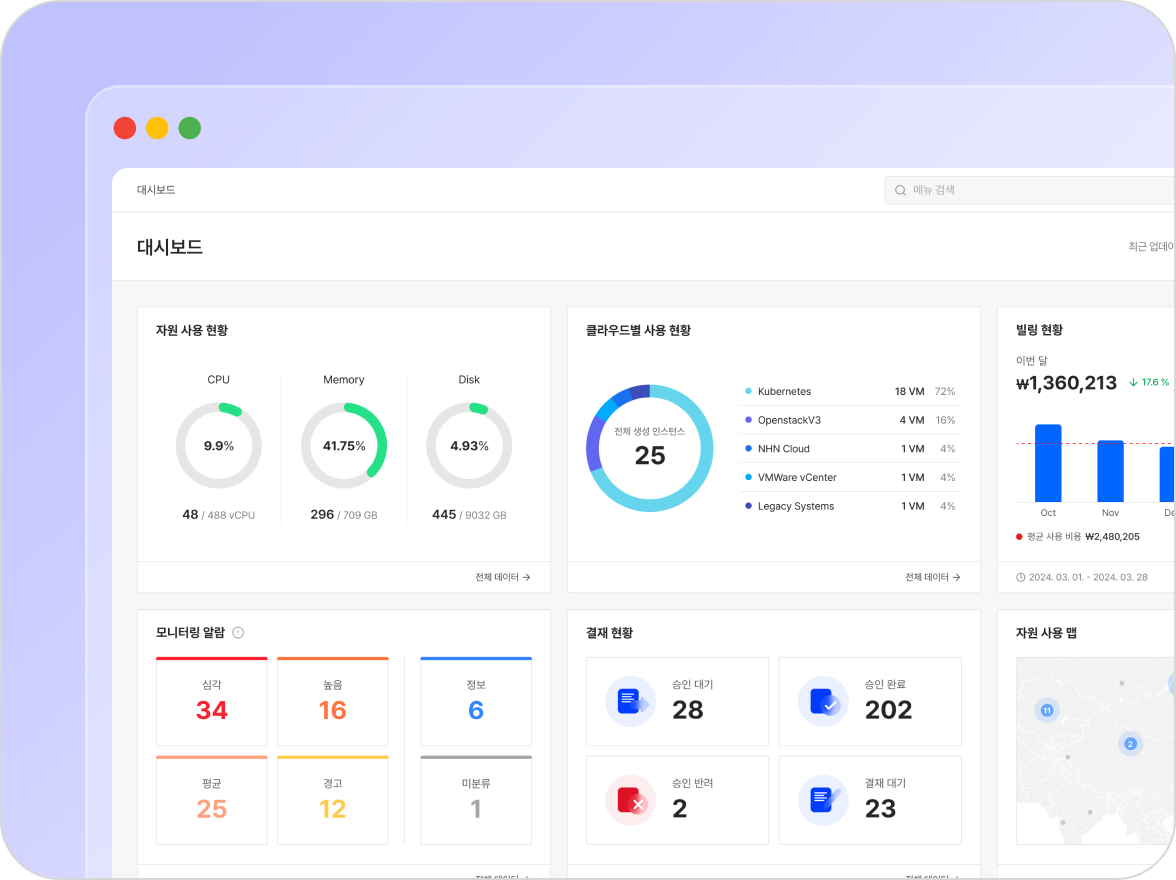This screenshot has height=880, width=1176.
Task: Focus the 메뉴 검색 search field
Action: [x=1030, y=190]
